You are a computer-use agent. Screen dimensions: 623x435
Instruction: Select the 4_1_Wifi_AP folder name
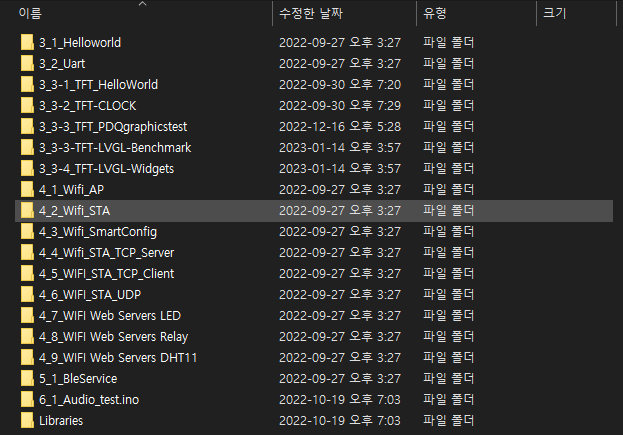[x=72, y=190]
